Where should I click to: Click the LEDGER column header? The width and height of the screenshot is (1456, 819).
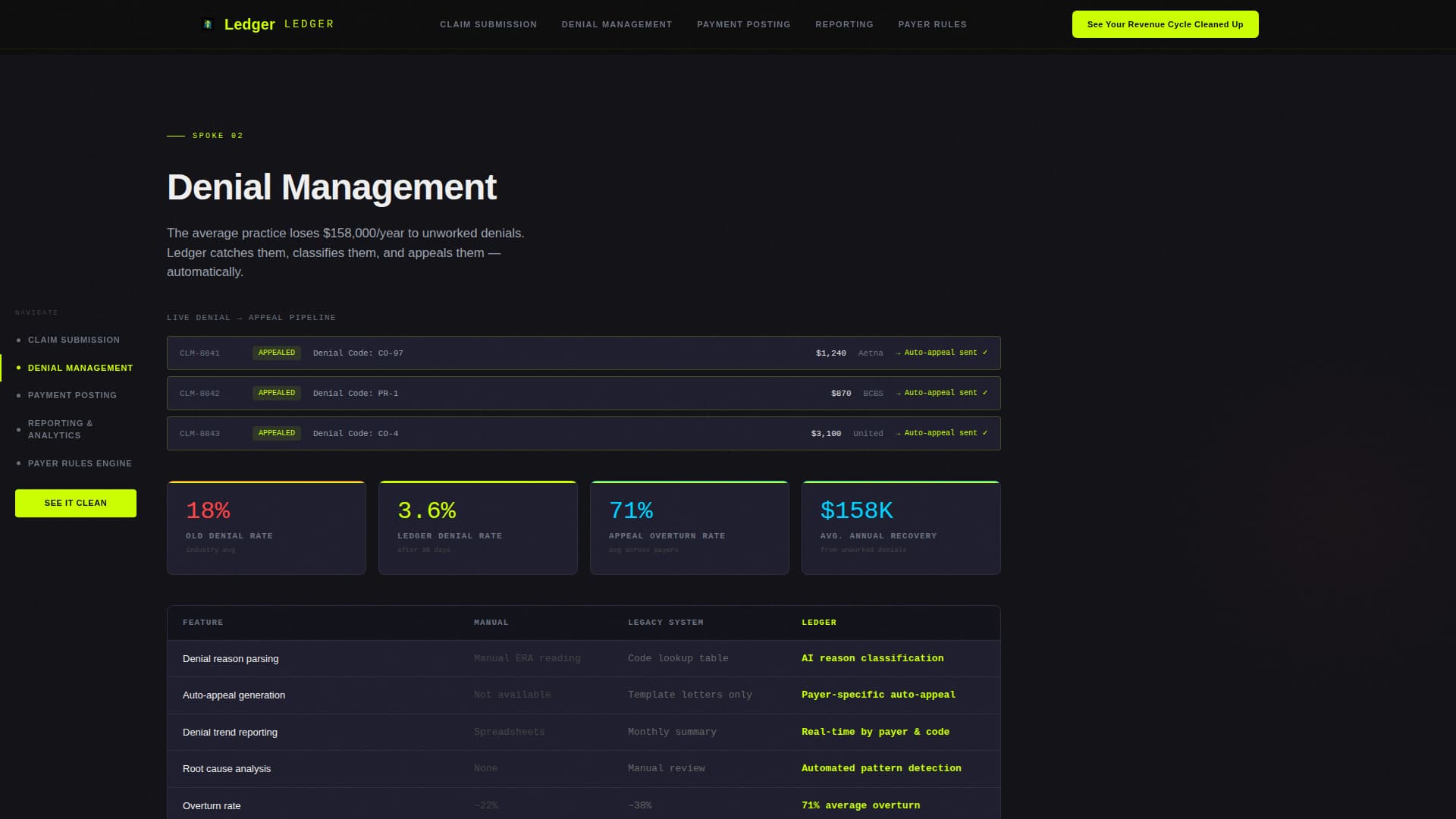pyautogui.click(x=819, y=623)
